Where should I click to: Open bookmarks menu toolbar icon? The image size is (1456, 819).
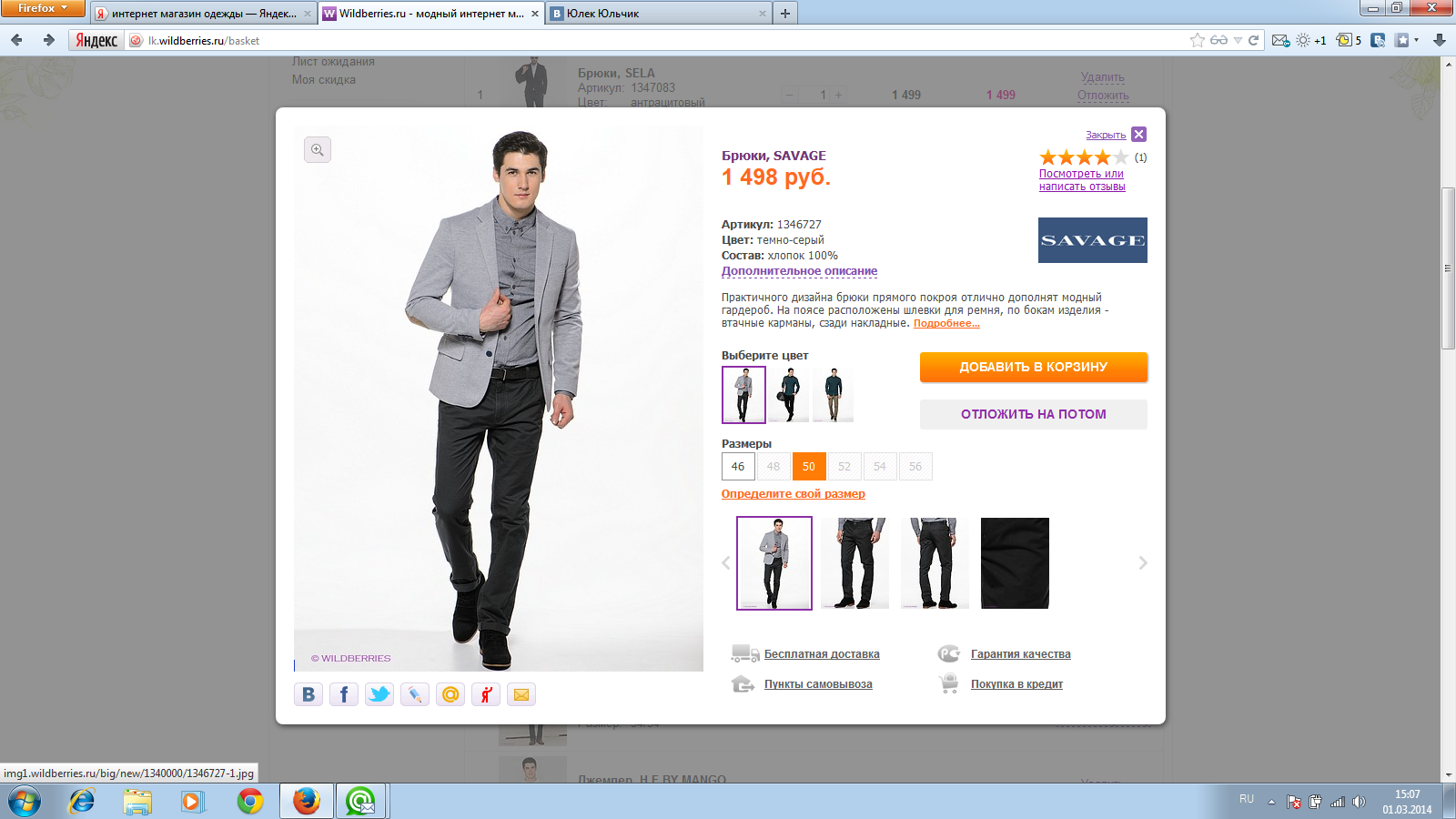click(1407, 40)
